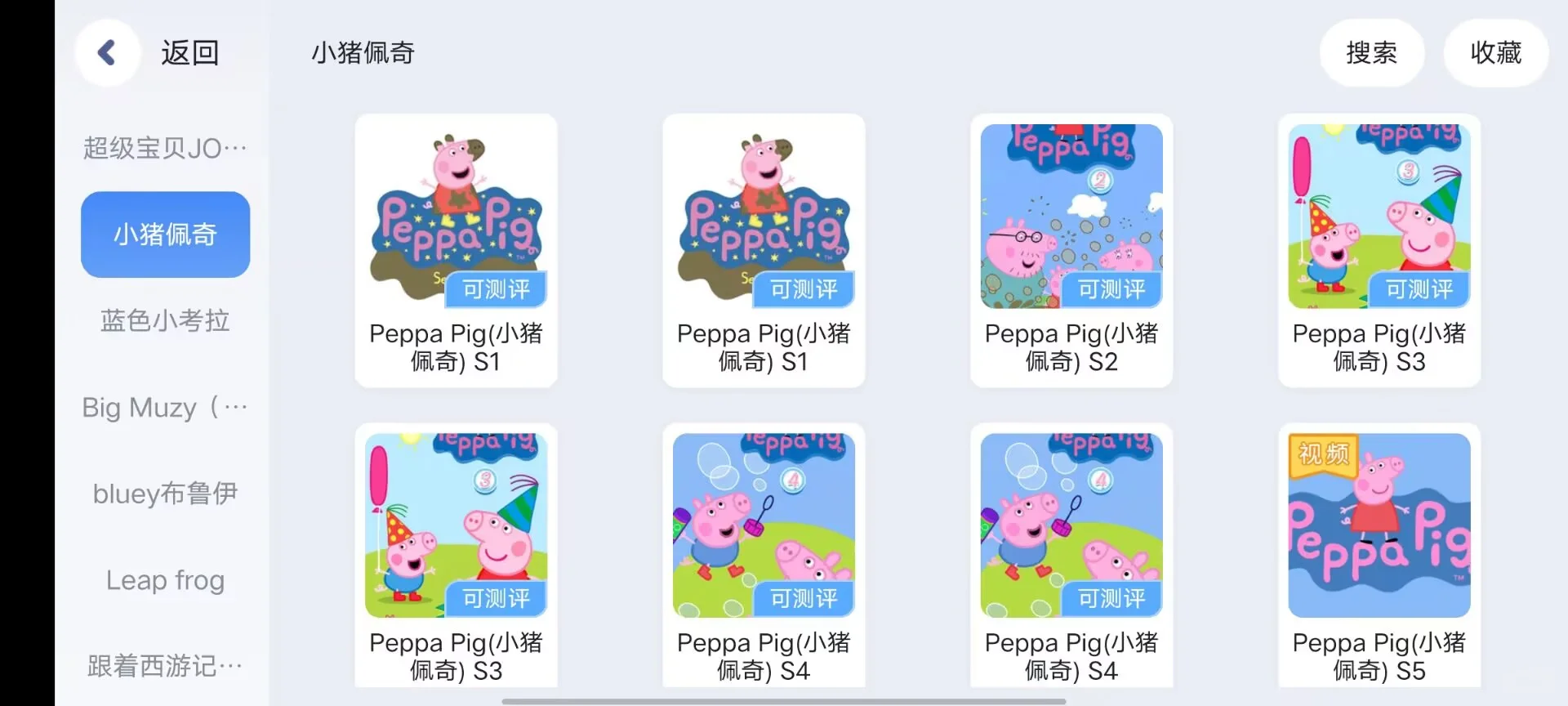The width and height of the screenshot is (1568, 706).
Task: Open top-row Peppa Pig S3 cover
Action: tap(1379, 217)
